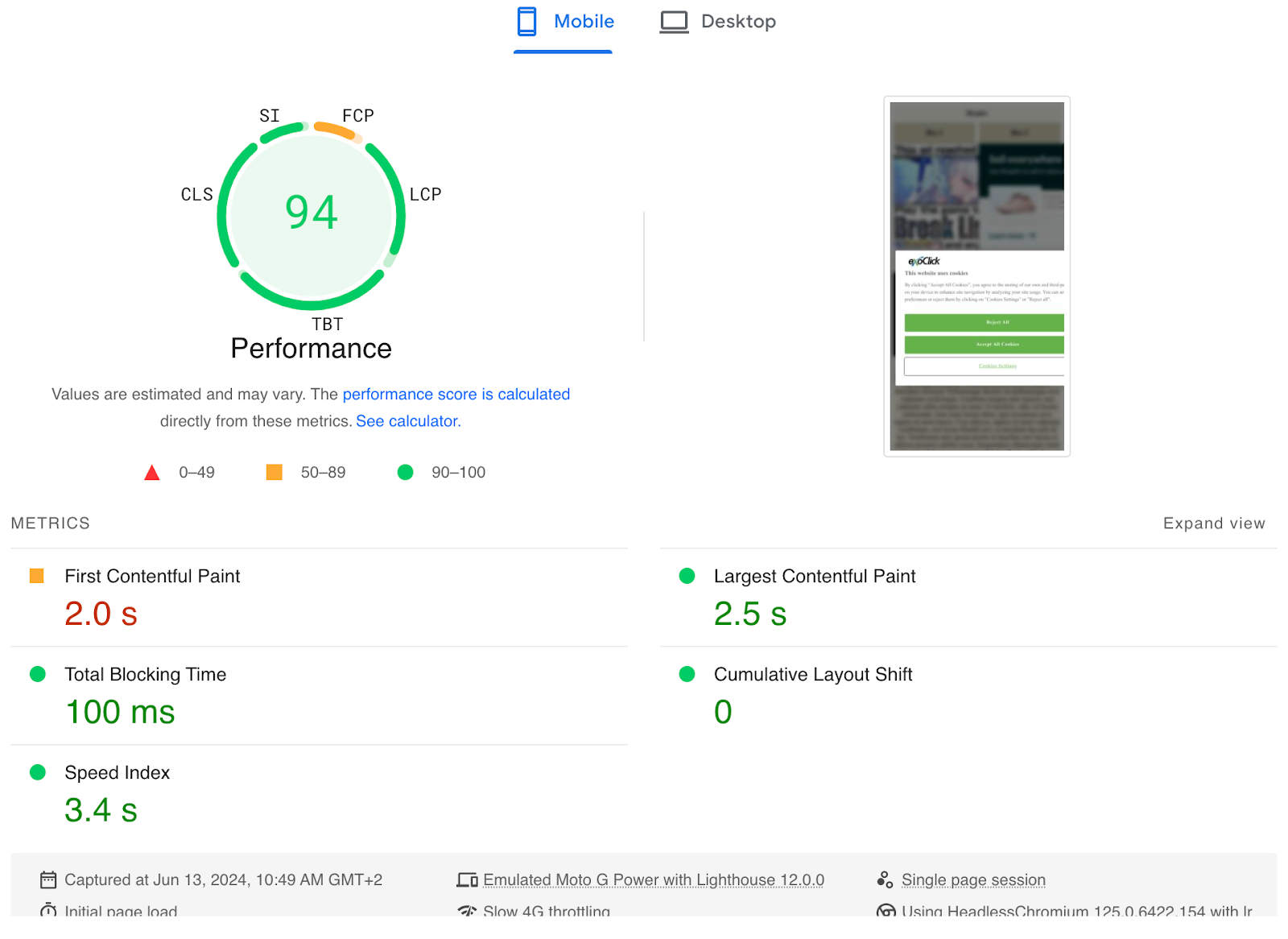Open 'performance score is calculated' link
Viewport: 1288px width, 939px height.
[456, 395]
